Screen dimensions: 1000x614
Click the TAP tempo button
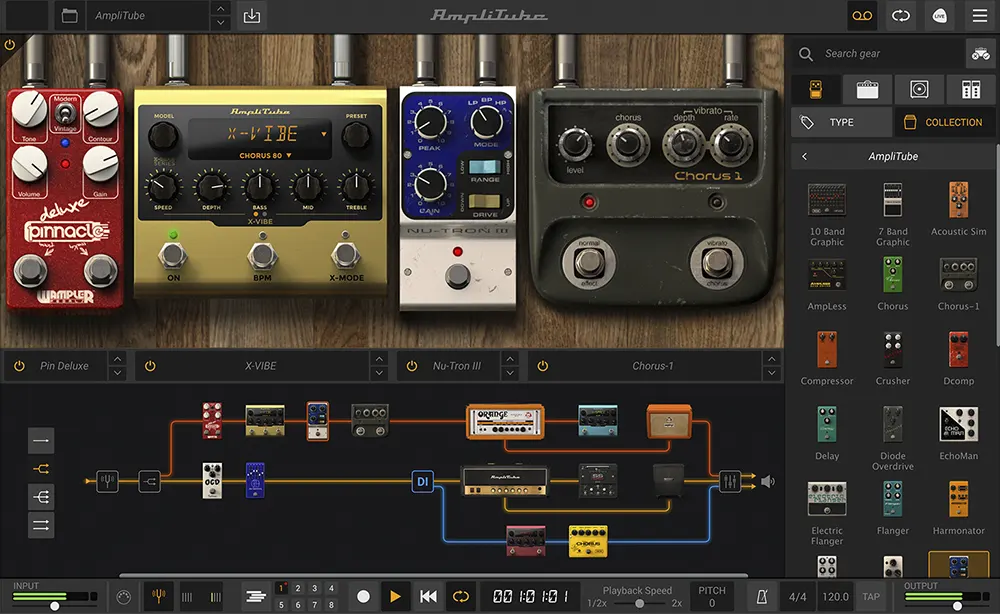pyautogui.click(x=871, y=597)
